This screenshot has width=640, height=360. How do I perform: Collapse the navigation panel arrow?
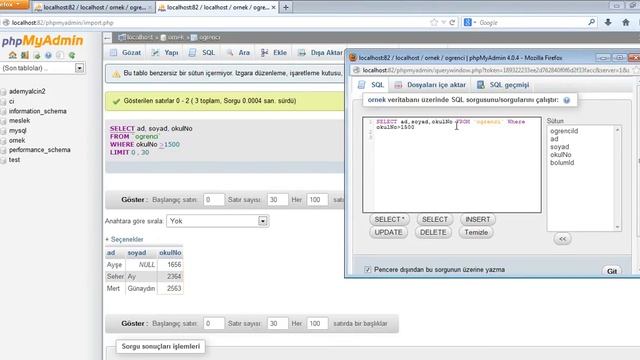[x=107, y=38]
